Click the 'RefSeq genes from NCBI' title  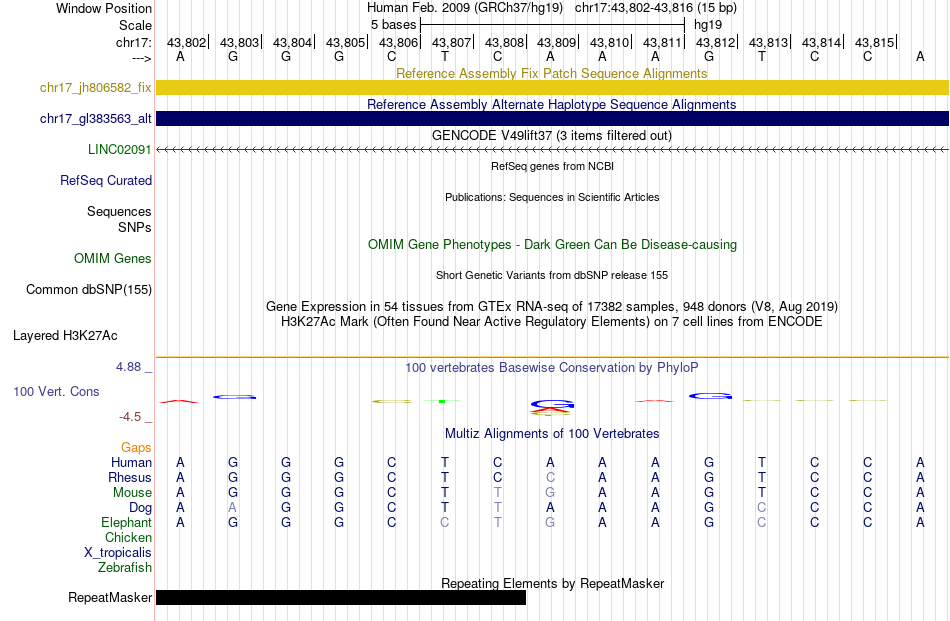tap(552, 166)
